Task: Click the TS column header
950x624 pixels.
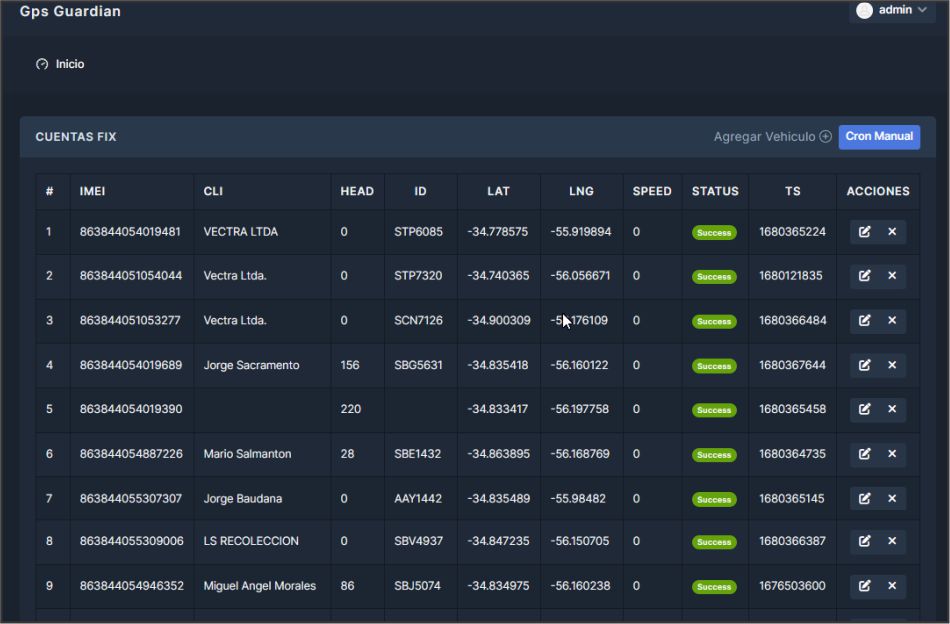Action: [x=792, y=191]
